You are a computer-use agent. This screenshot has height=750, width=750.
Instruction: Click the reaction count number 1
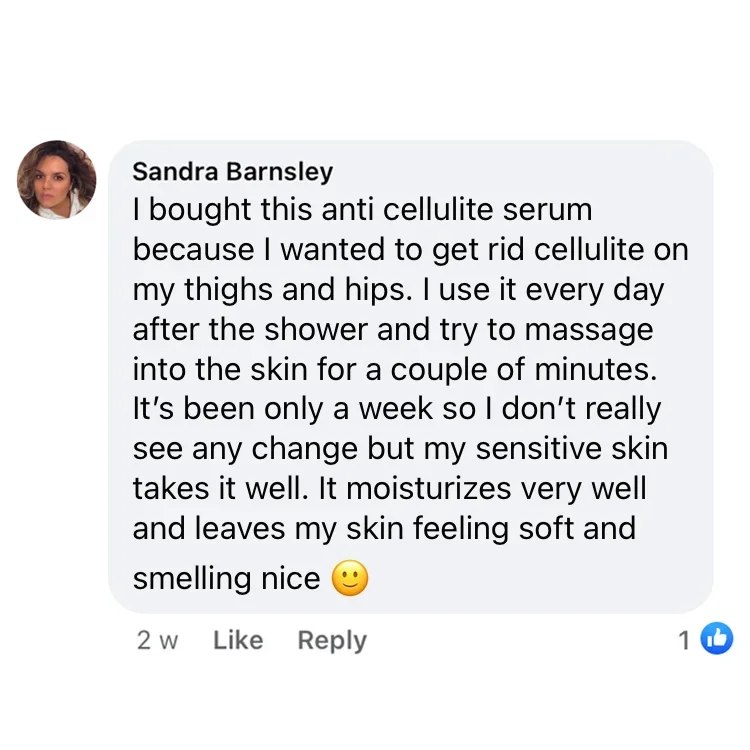tap(685, 640)
